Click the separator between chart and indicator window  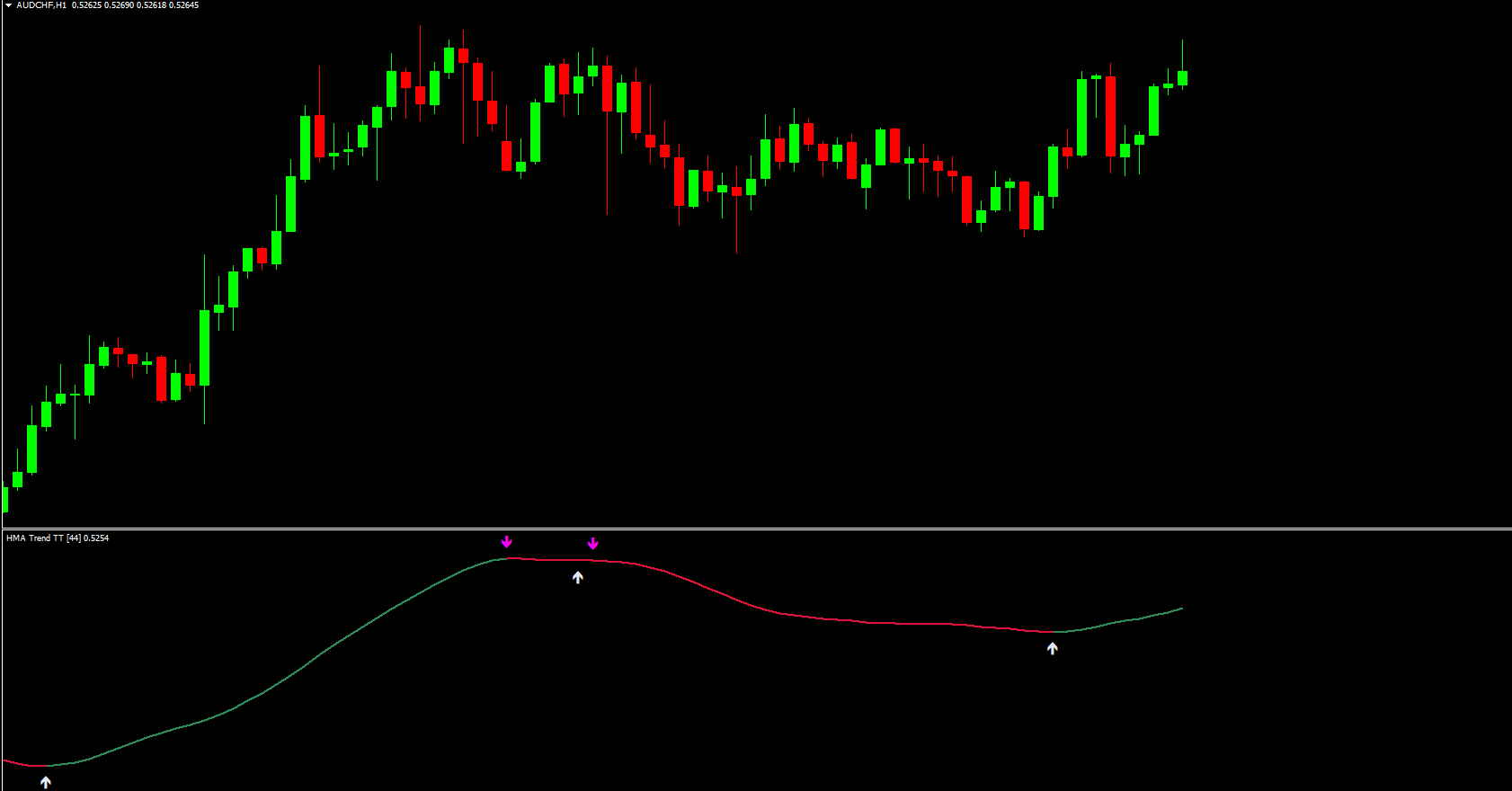755,529
